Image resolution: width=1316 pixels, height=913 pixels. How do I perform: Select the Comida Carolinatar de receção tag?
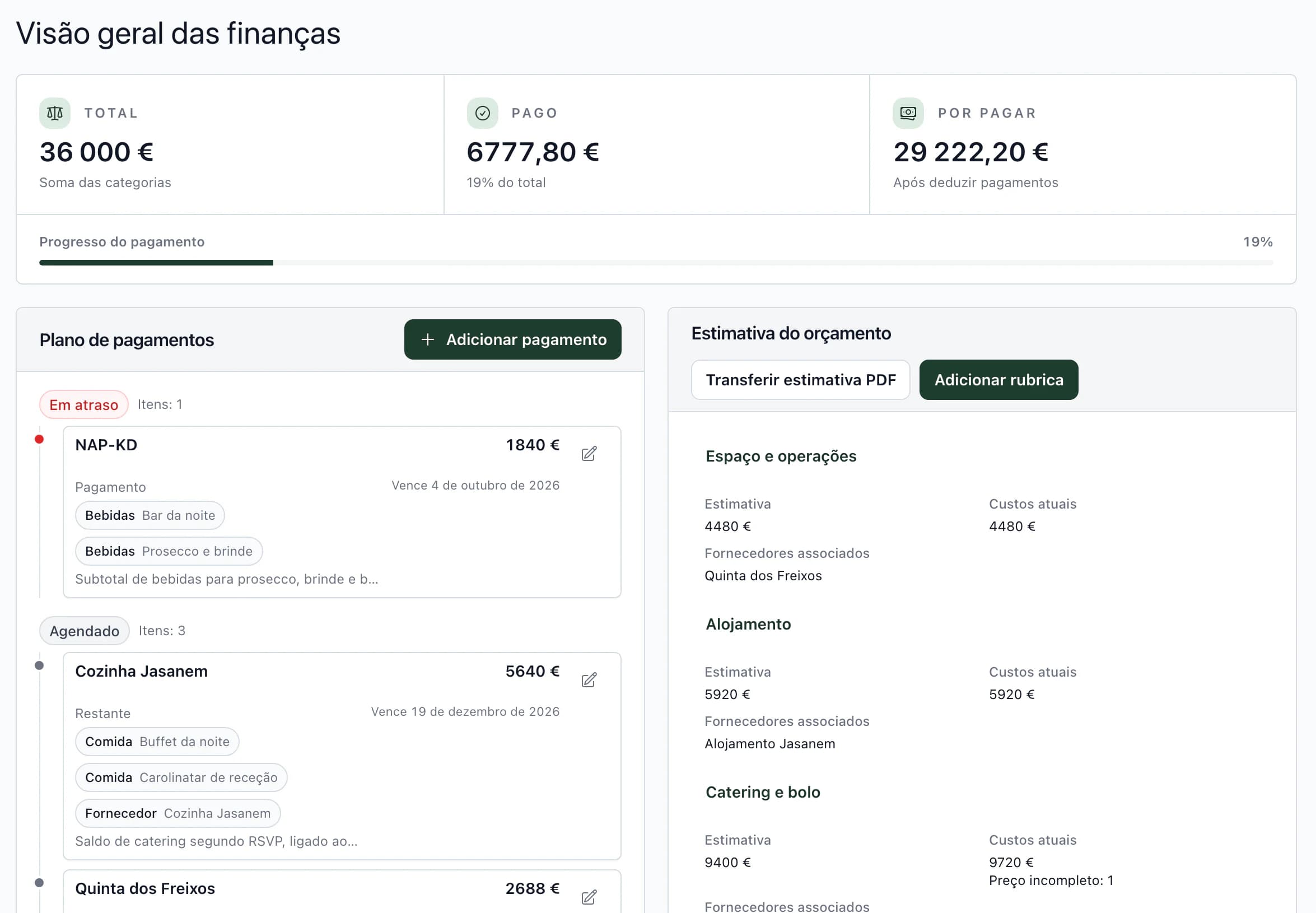click(181, 777)
